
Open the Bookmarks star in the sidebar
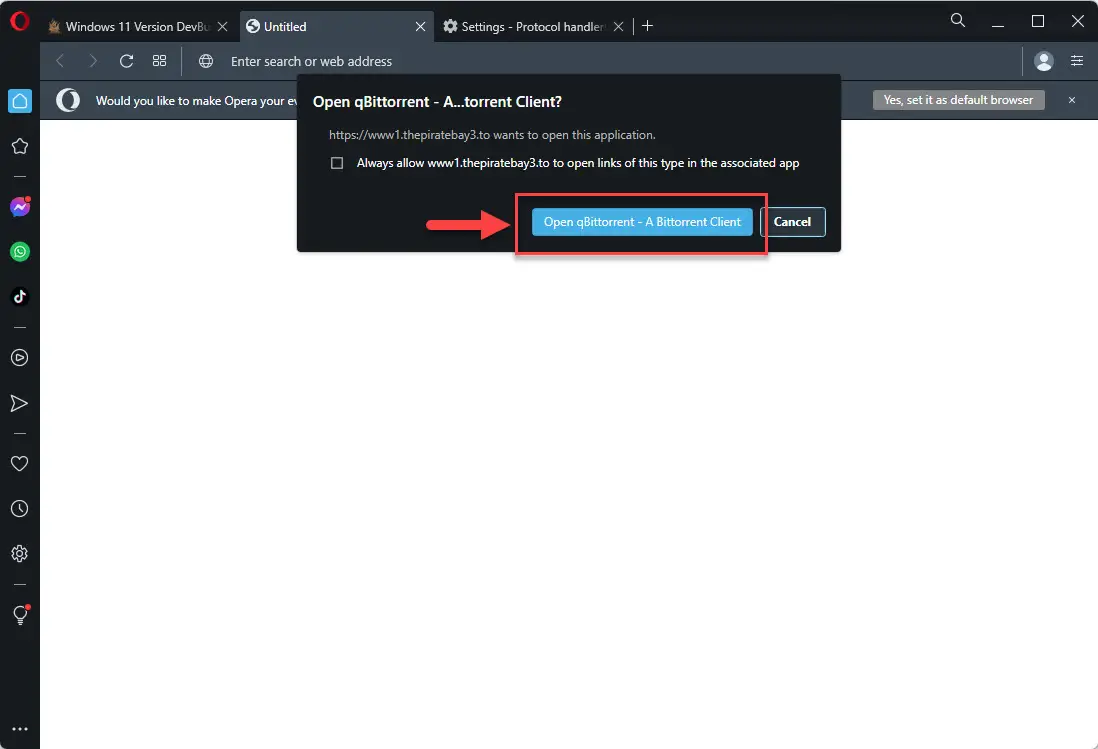20,146
